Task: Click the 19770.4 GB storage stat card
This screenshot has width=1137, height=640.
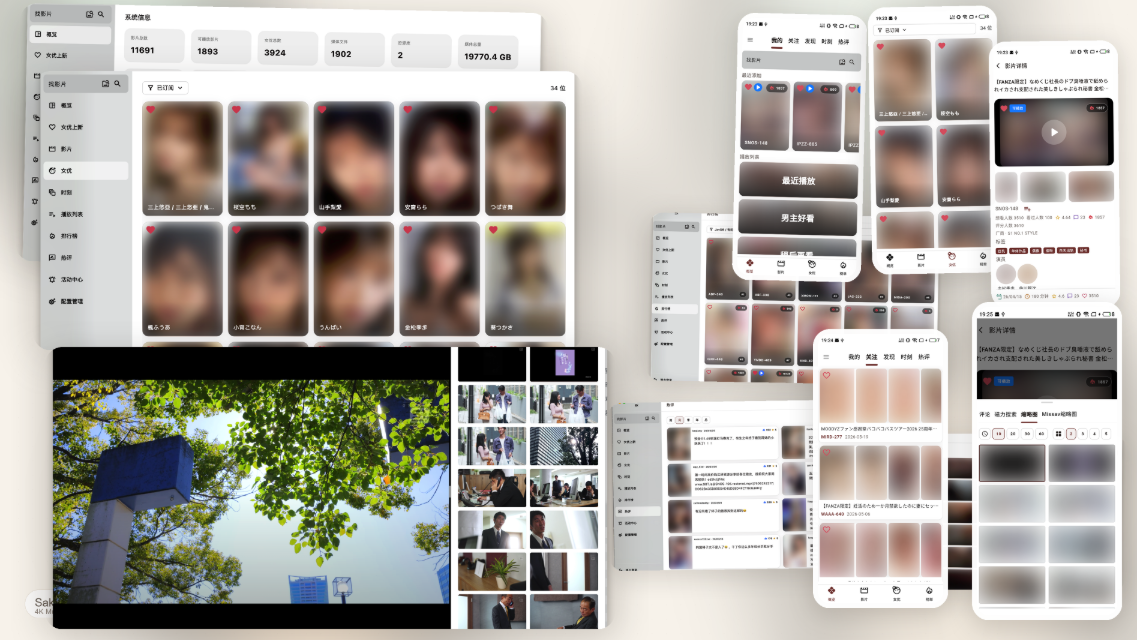Action: click(x=488, y=51)
